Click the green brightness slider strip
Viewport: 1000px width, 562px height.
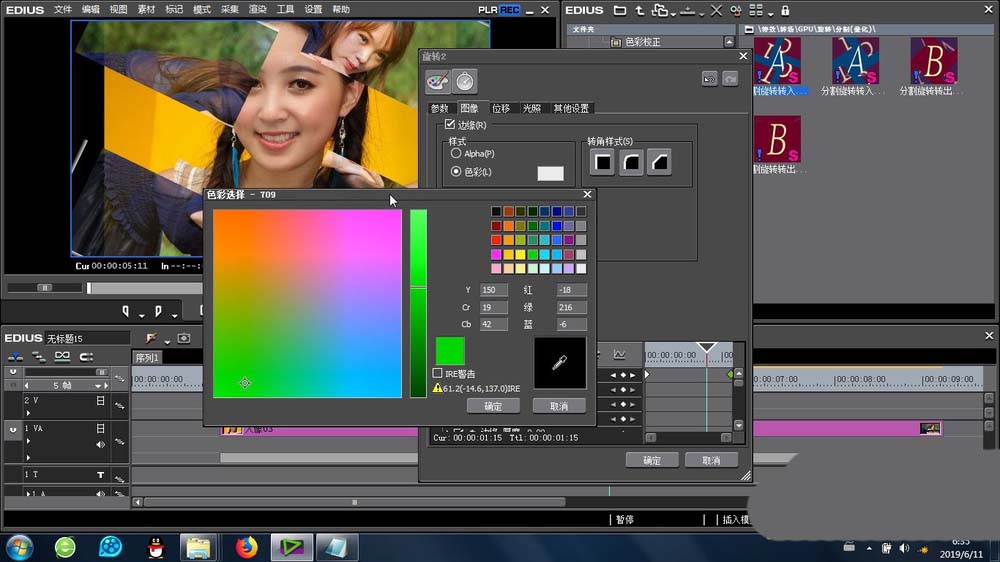pyautogui.click(x=418, y=304)
